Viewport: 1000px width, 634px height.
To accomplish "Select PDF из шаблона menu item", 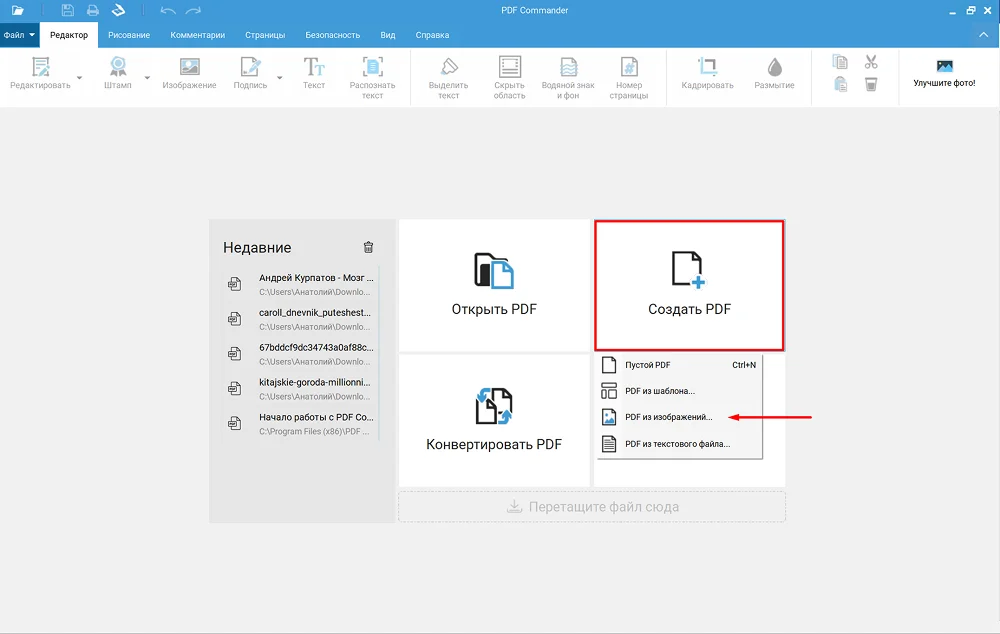I will [x=680, y=391].
